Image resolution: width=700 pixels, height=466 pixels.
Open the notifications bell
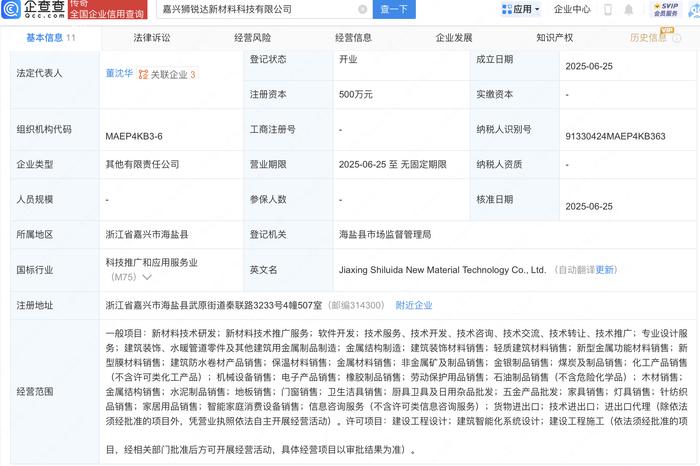click(629, 9)
